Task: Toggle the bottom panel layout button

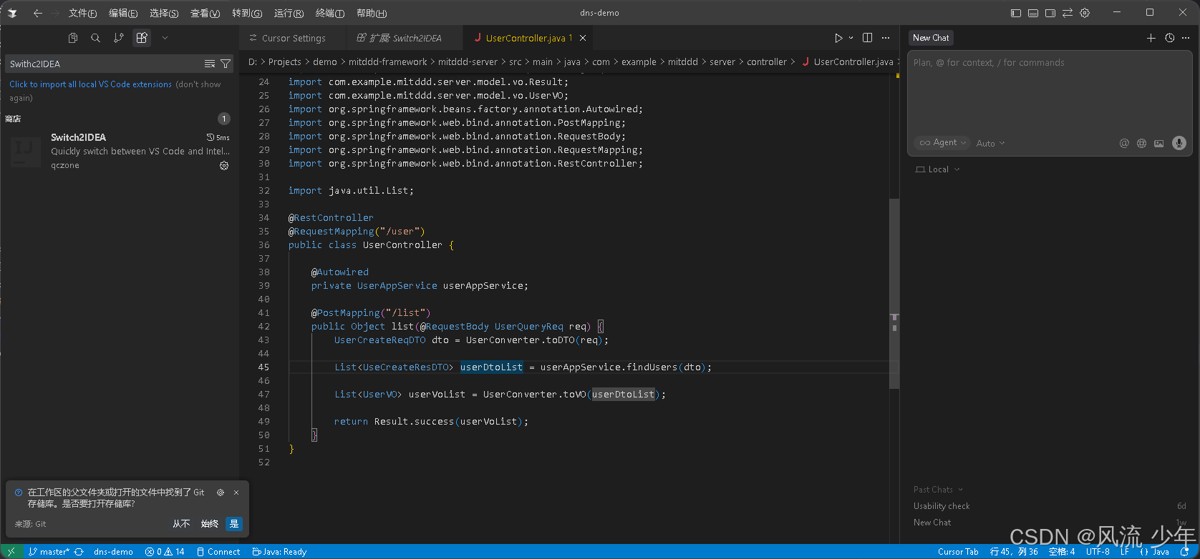Action: click(x=1033, y=13)
